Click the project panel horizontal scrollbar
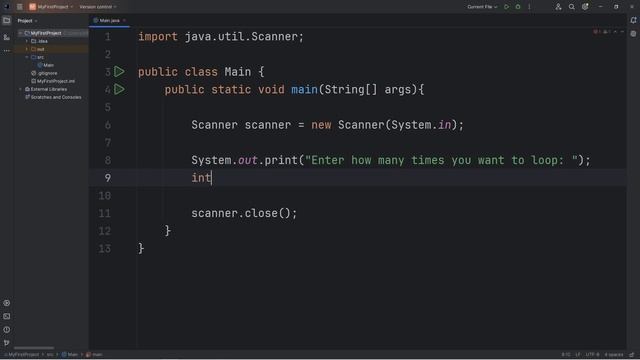Screen dimensions: 640x360 tap(34, 348)
